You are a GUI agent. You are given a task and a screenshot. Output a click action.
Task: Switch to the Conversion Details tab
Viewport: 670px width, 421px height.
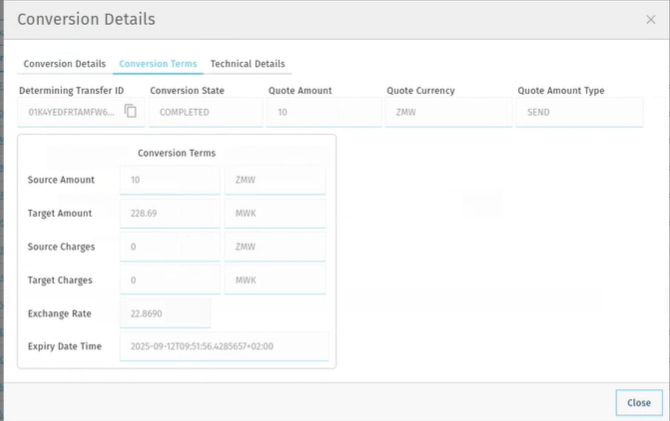click(64, 64)
